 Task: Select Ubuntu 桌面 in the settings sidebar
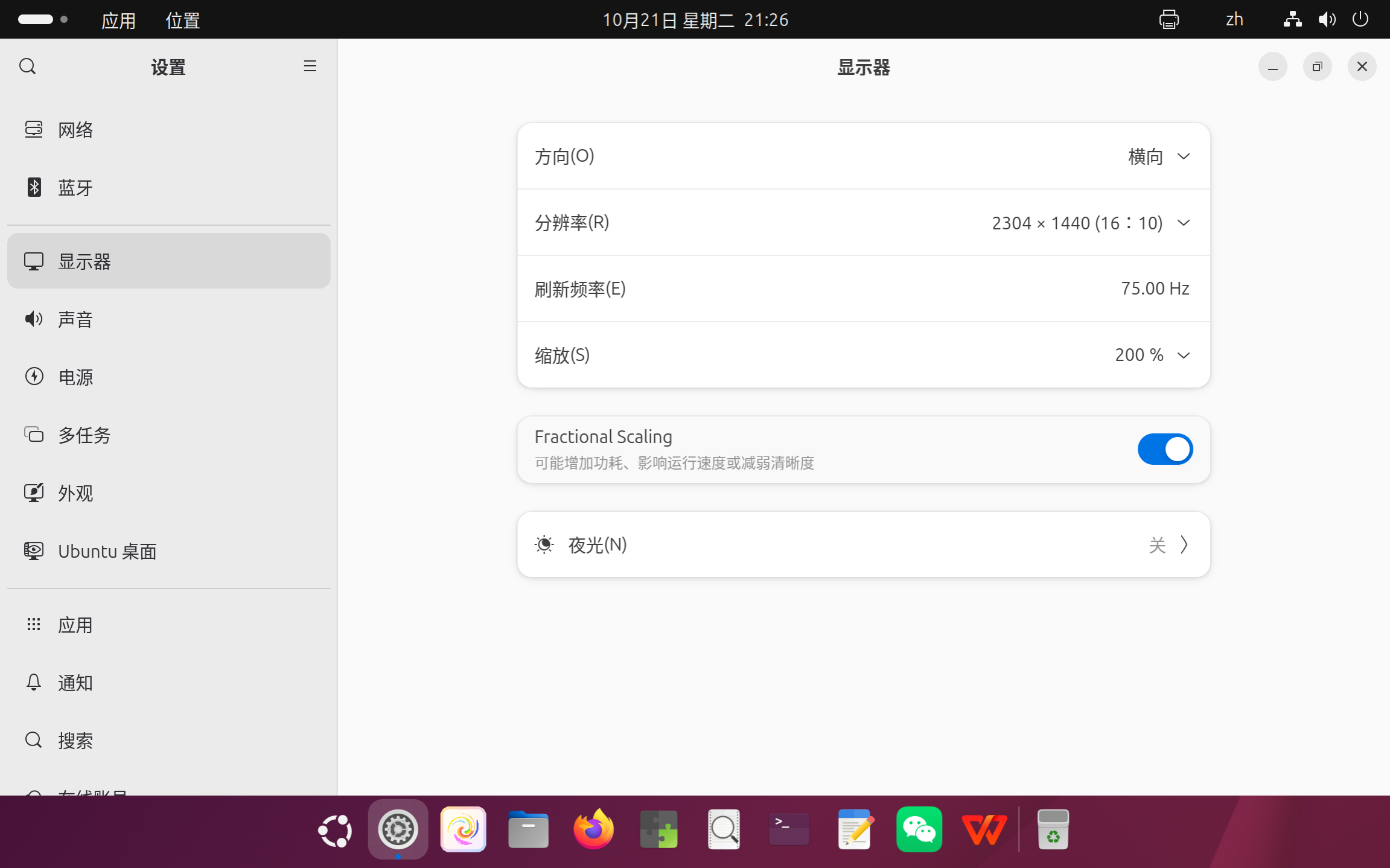(x=169, y=550)
